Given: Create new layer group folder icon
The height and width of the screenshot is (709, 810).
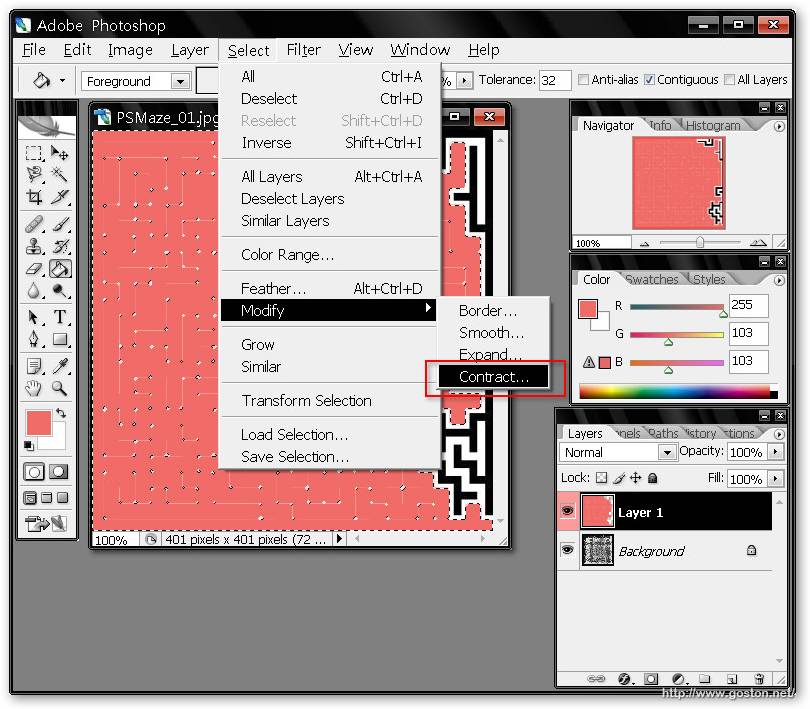Looking at the screenshot, I should pyautogui.click(x=705, y=679).
